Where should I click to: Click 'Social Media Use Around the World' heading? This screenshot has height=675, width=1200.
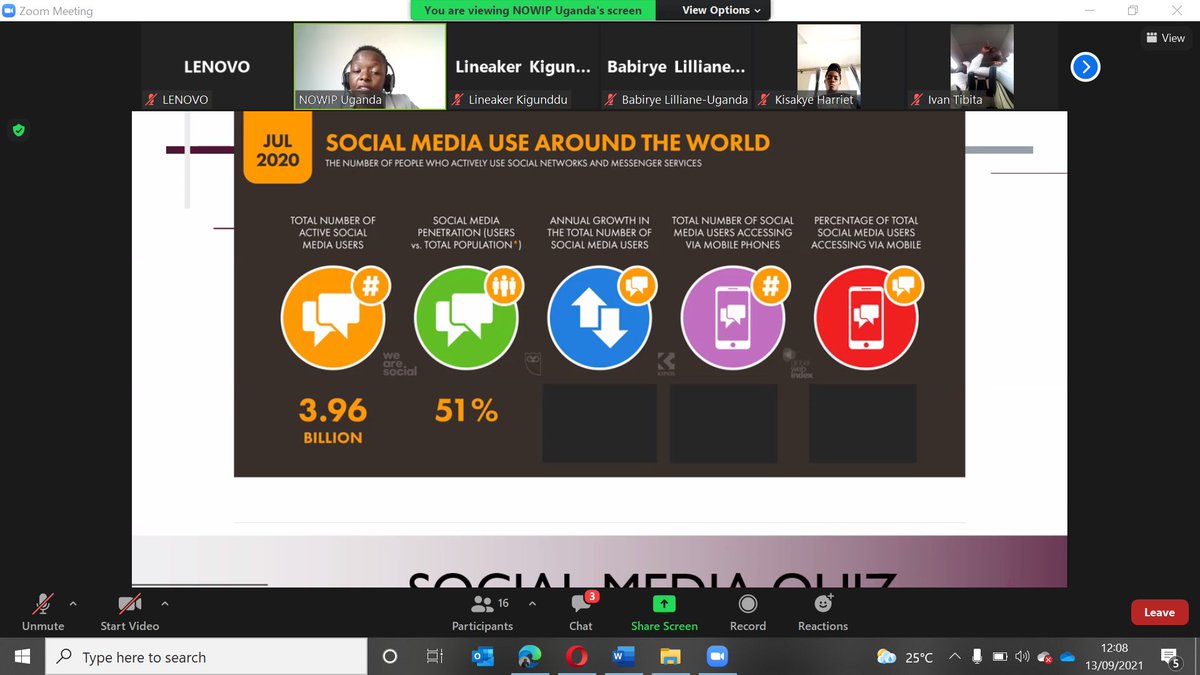(x=548, y=142)
